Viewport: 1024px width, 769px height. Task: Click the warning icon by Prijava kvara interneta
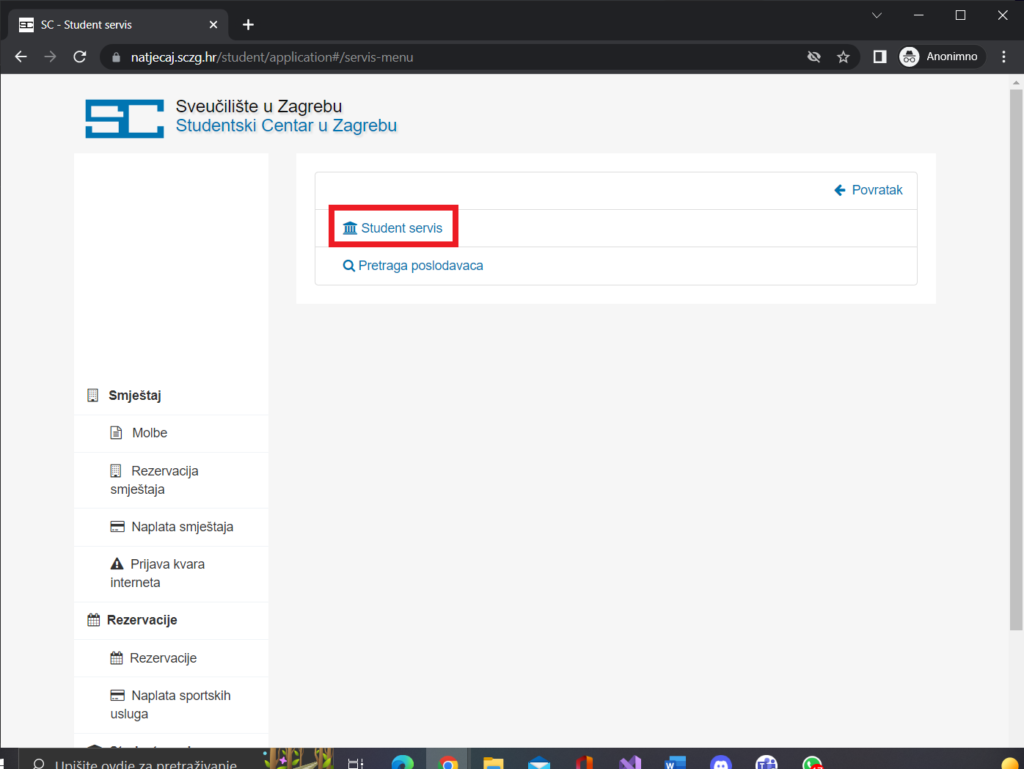pyautogui.click(x=116, y=564)
